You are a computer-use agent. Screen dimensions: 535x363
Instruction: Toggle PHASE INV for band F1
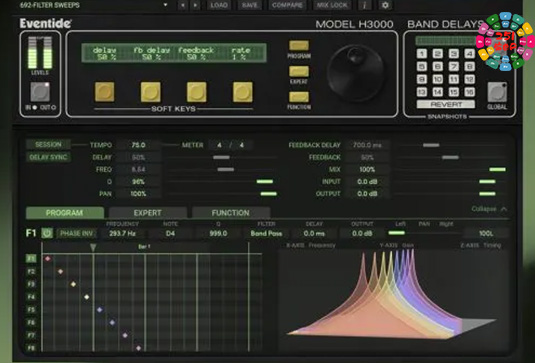(76, 233)
